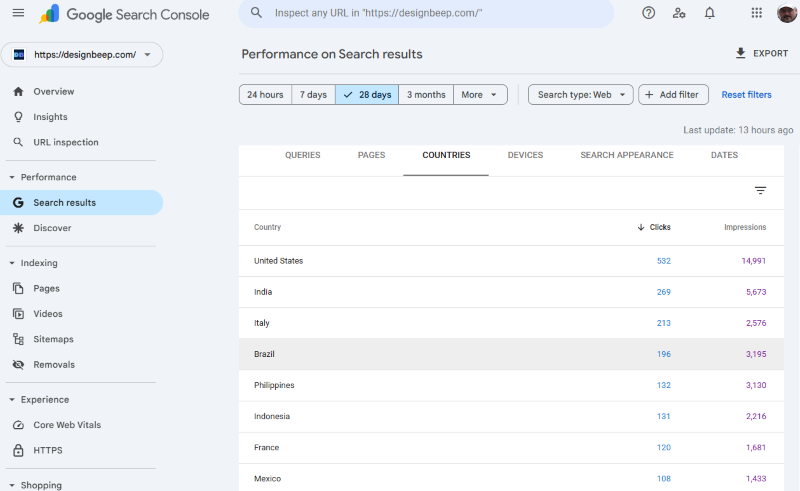Click the Add filter button
800x491 pixels.
[x=673, y=95]
